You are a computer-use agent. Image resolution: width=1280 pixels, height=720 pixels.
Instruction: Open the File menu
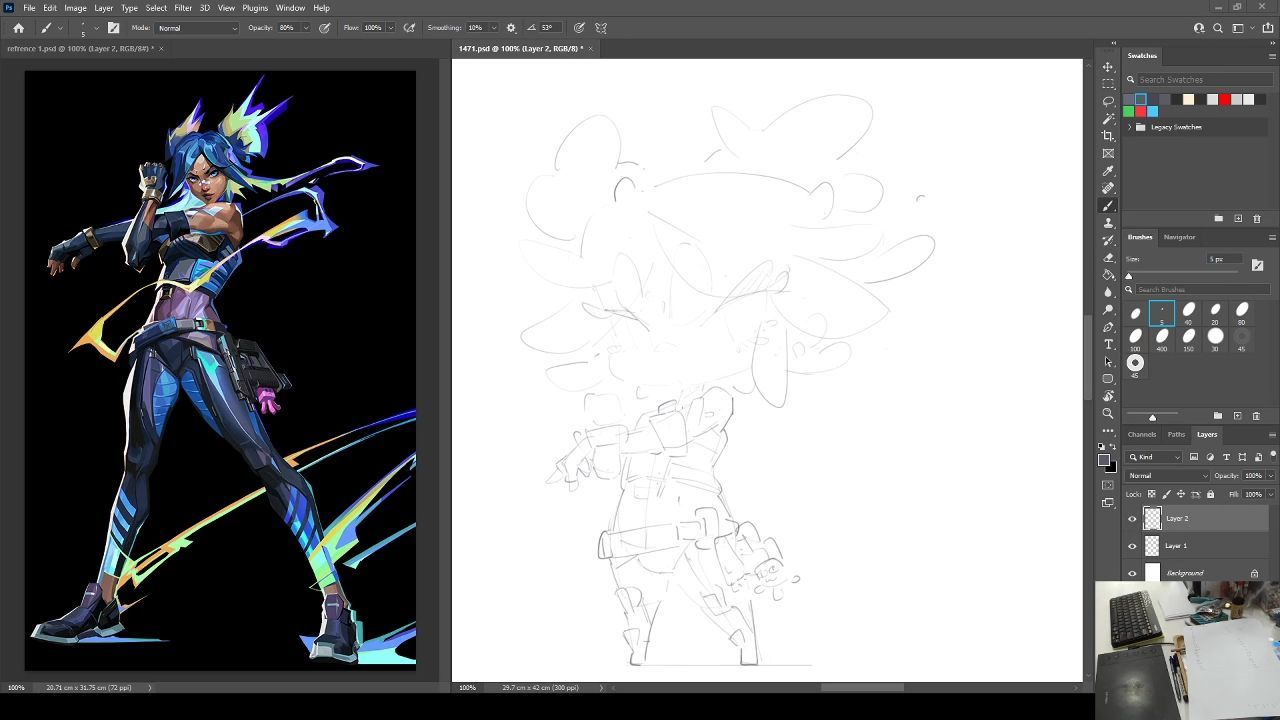click(x=30, y=8)
